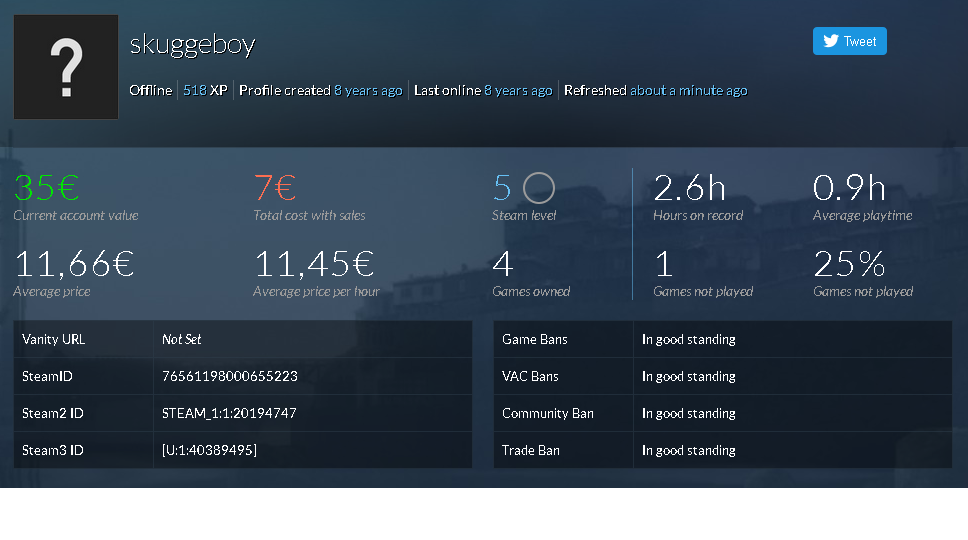968x540 pixels.
Task: Click the STEAM_1:1:20194747 value
Action: pyautogui.click(x=229, y=413)
